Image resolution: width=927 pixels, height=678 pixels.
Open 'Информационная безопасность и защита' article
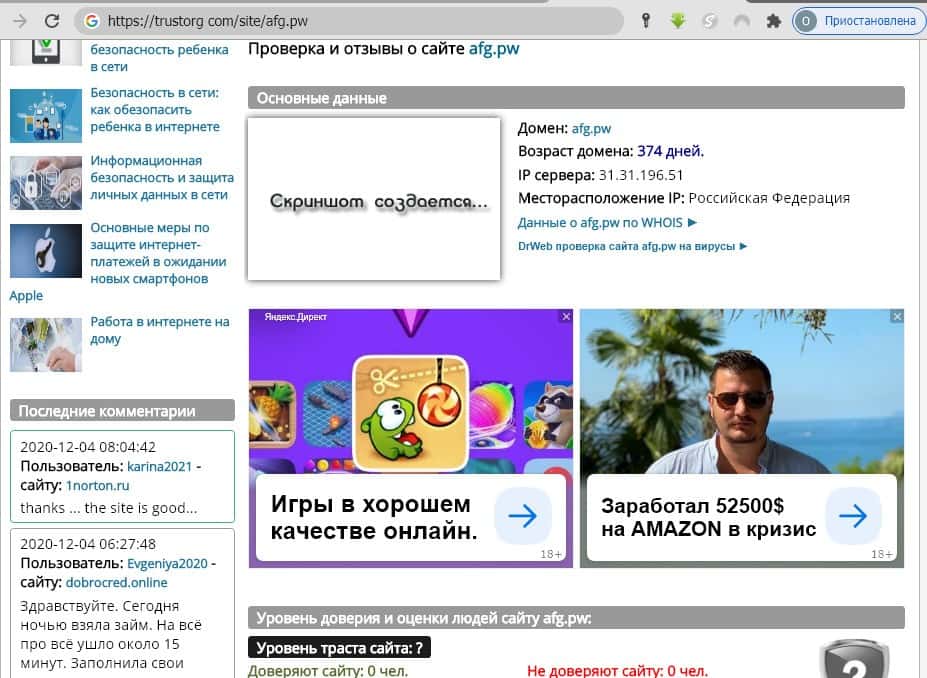coord(161,177)
